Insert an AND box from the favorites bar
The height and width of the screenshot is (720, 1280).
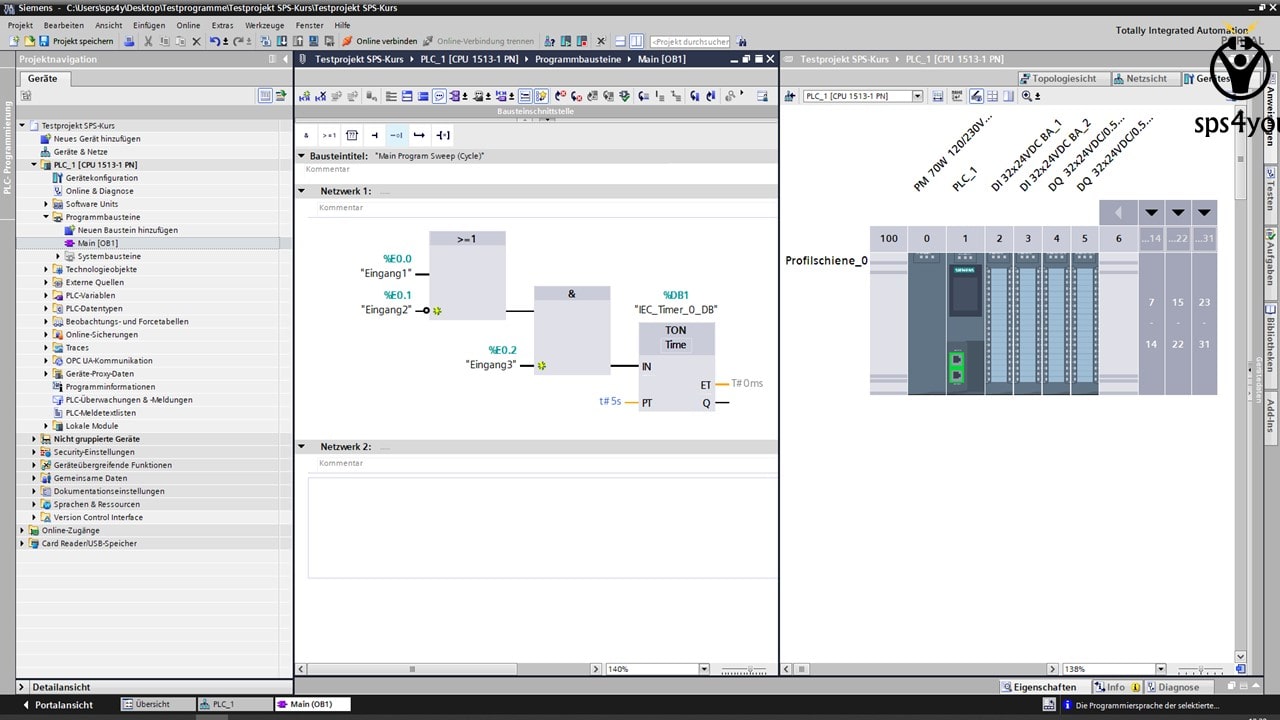click(x=306, y=135)
